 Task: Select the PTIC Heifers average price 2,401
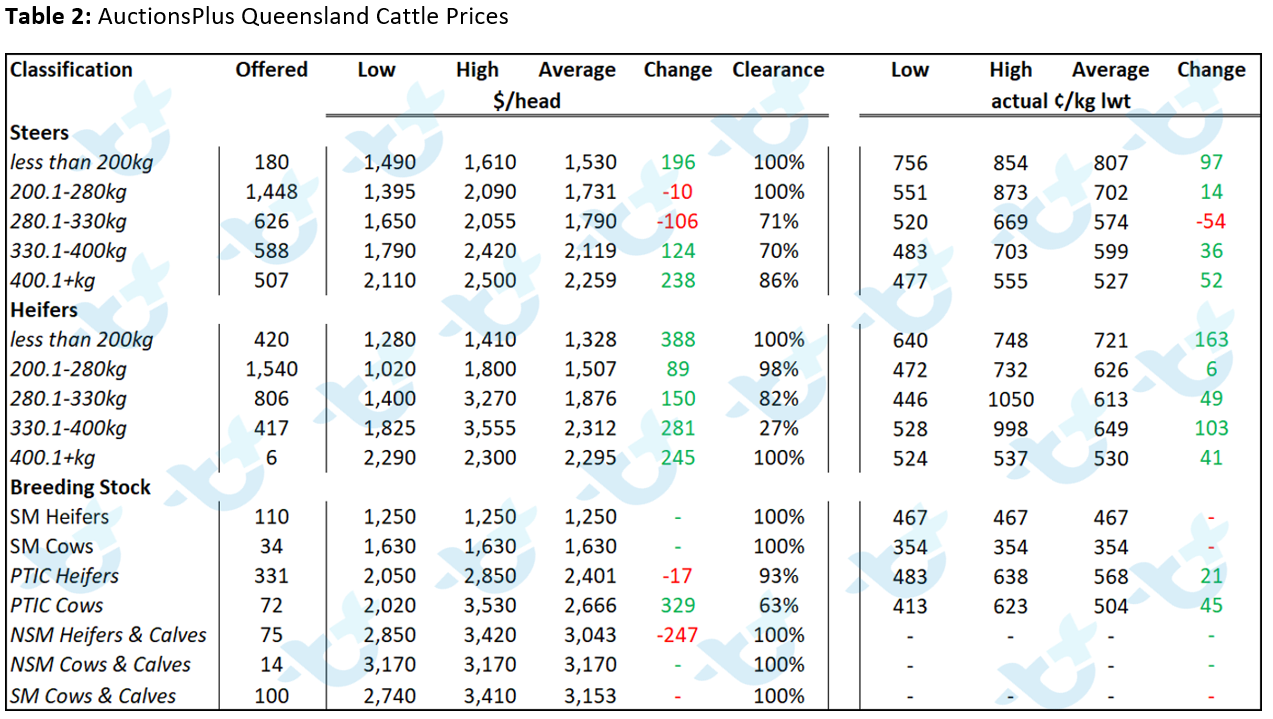click(x=591, y=576)
